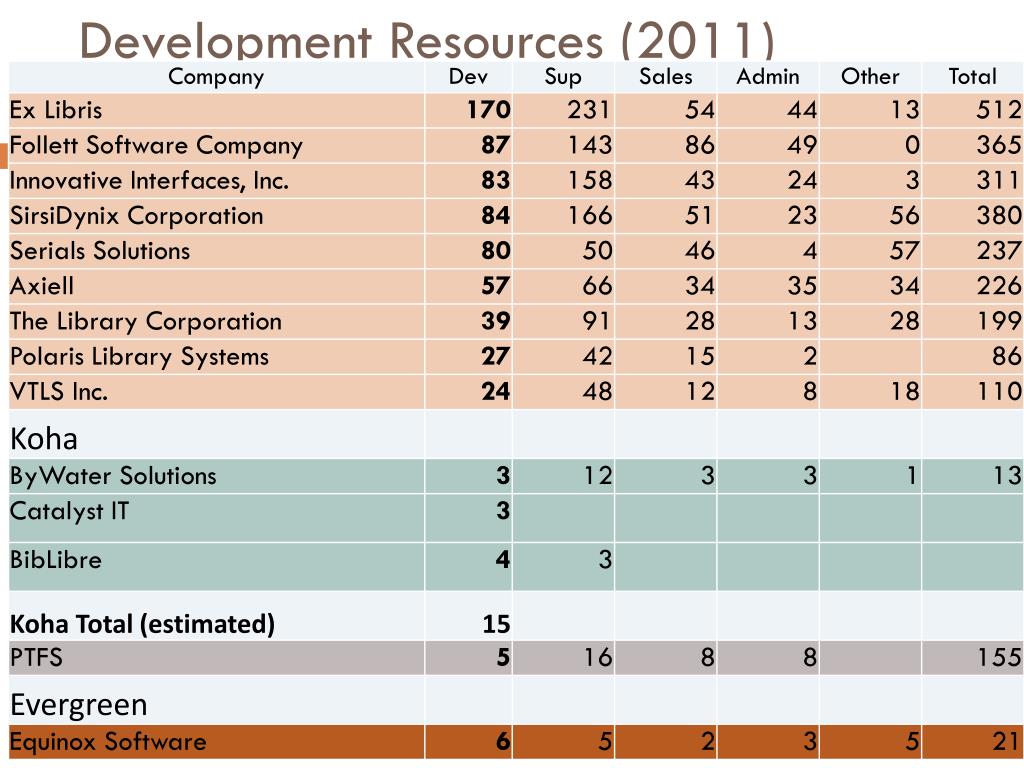Screen dimensions: 1024x768
Task: Select the "Polaris Library Systems" row label
Action: point(139,357)
